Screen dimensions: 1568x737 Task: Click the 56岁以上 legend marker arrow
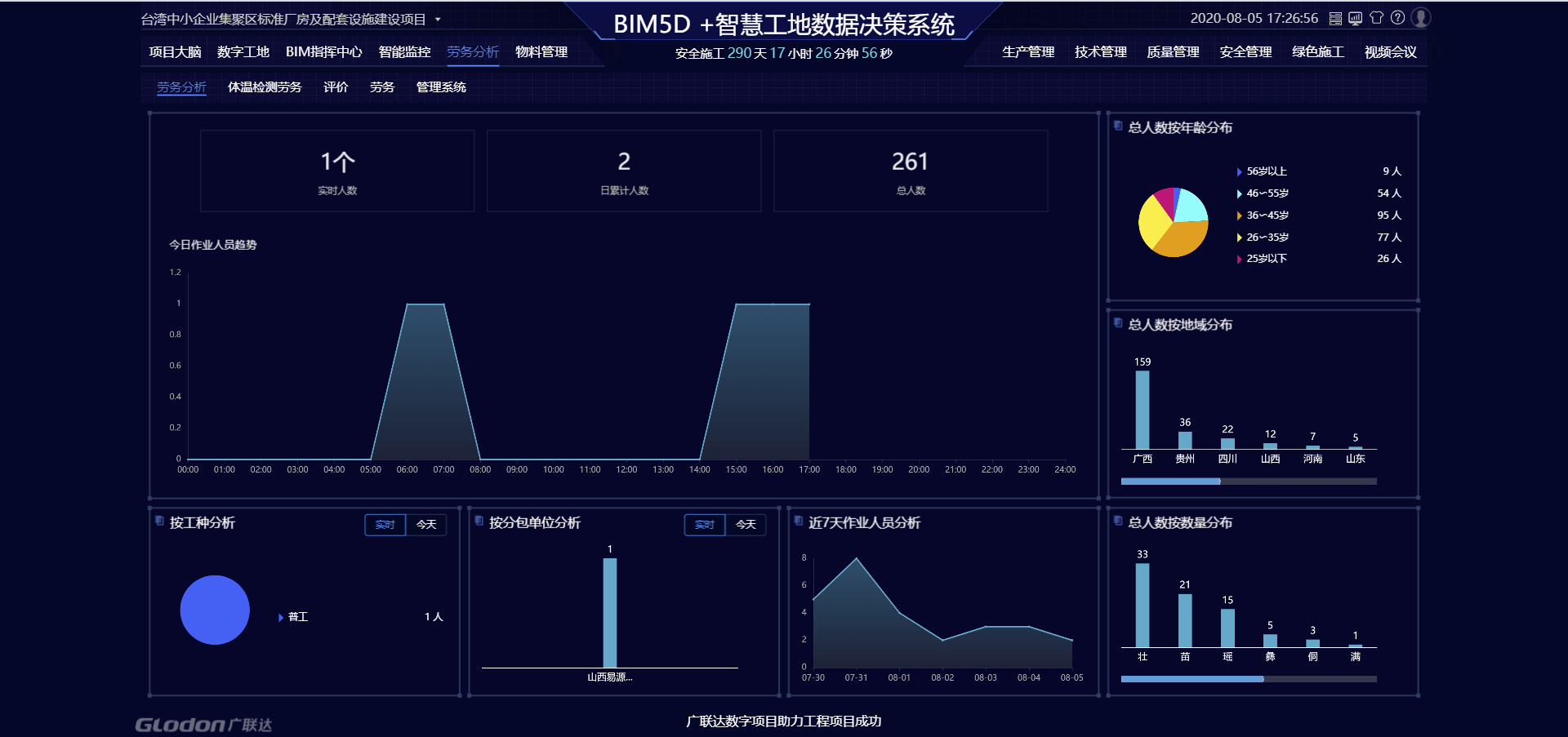point(1240,172)
